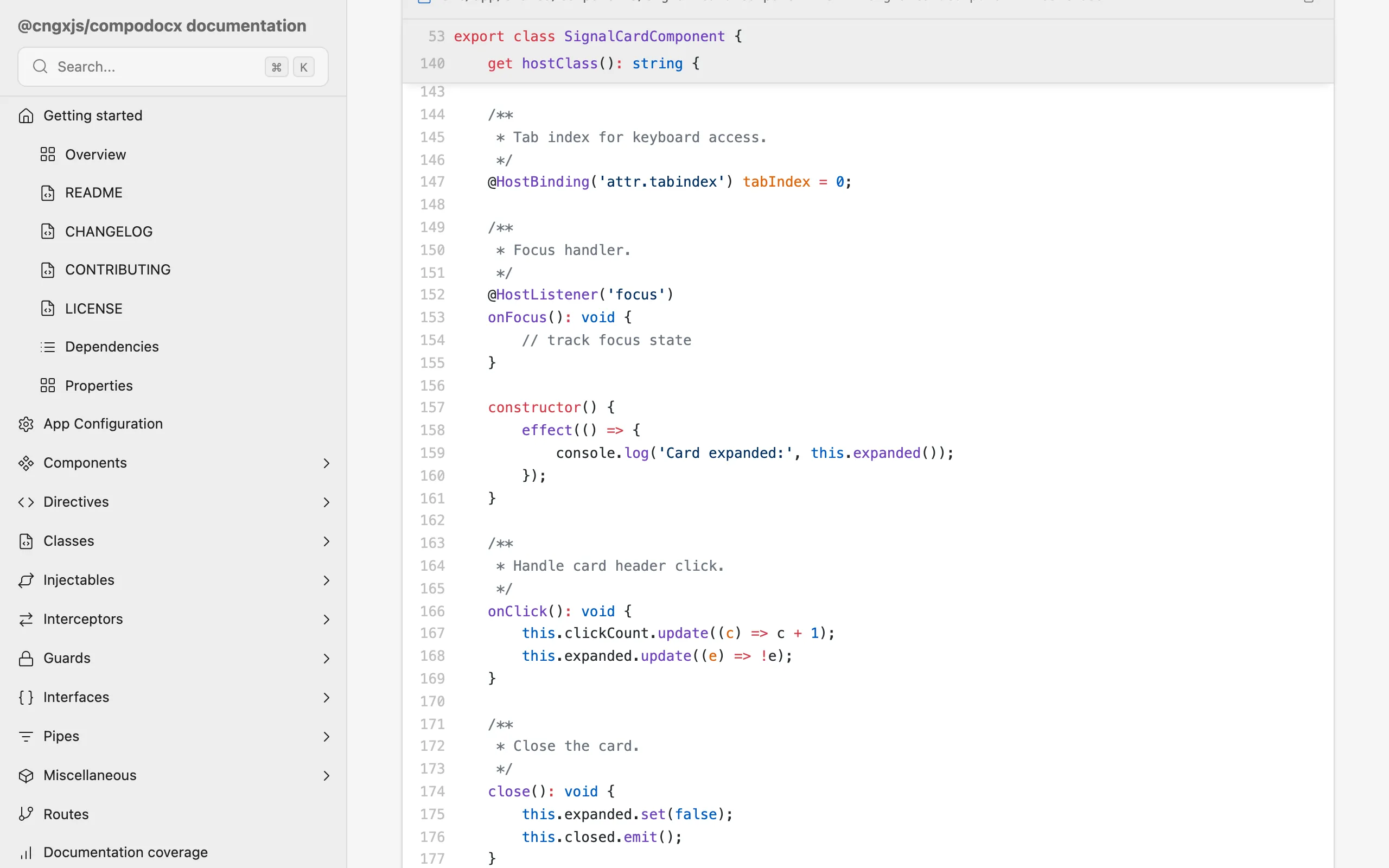Screen dimensions: 1389x868
Task: Expand the Interceptors section chevron
Action: click(326, 620)
